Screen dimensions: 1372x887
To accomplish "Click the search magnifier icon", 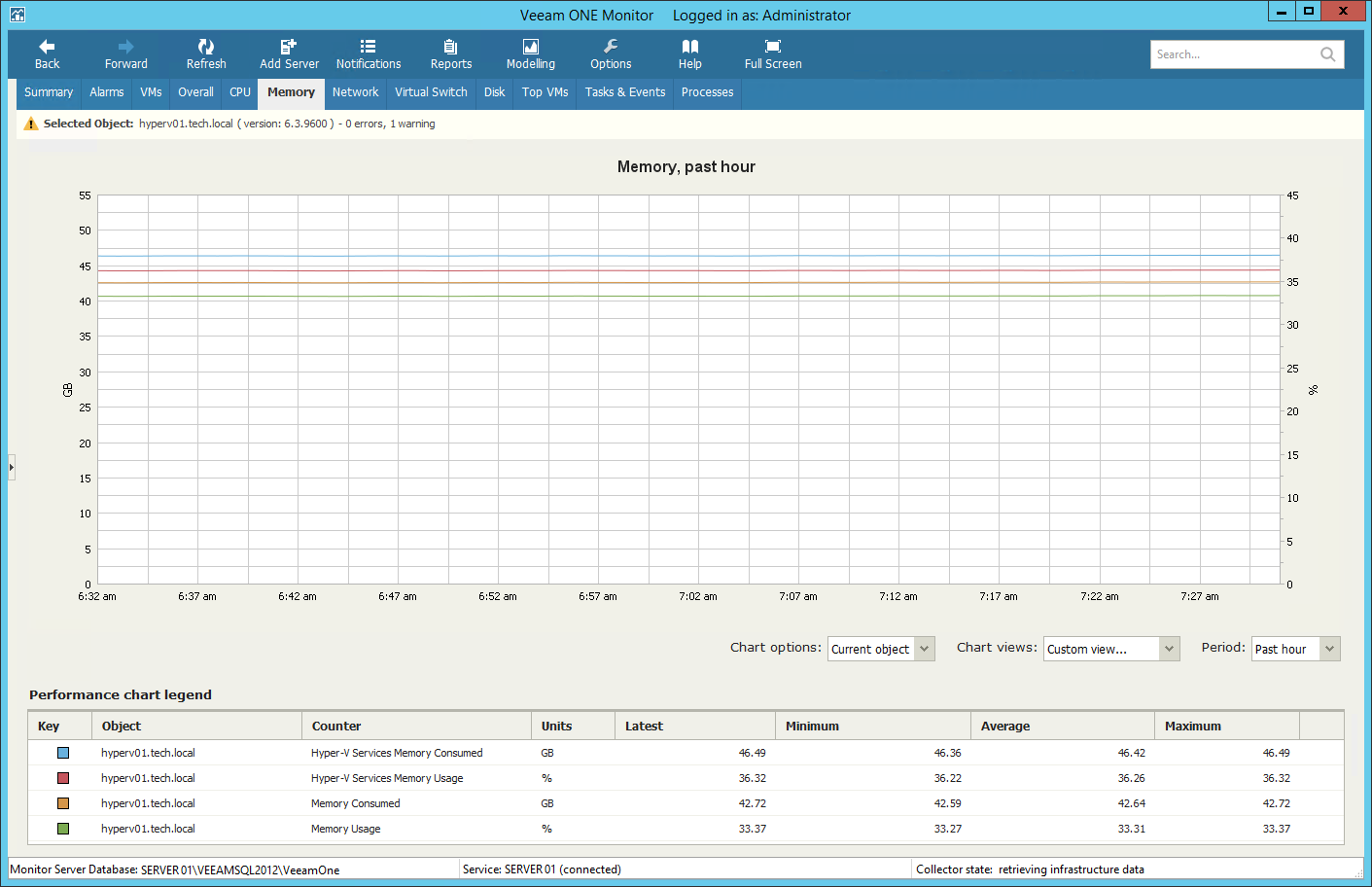I will coord(1327,54).
